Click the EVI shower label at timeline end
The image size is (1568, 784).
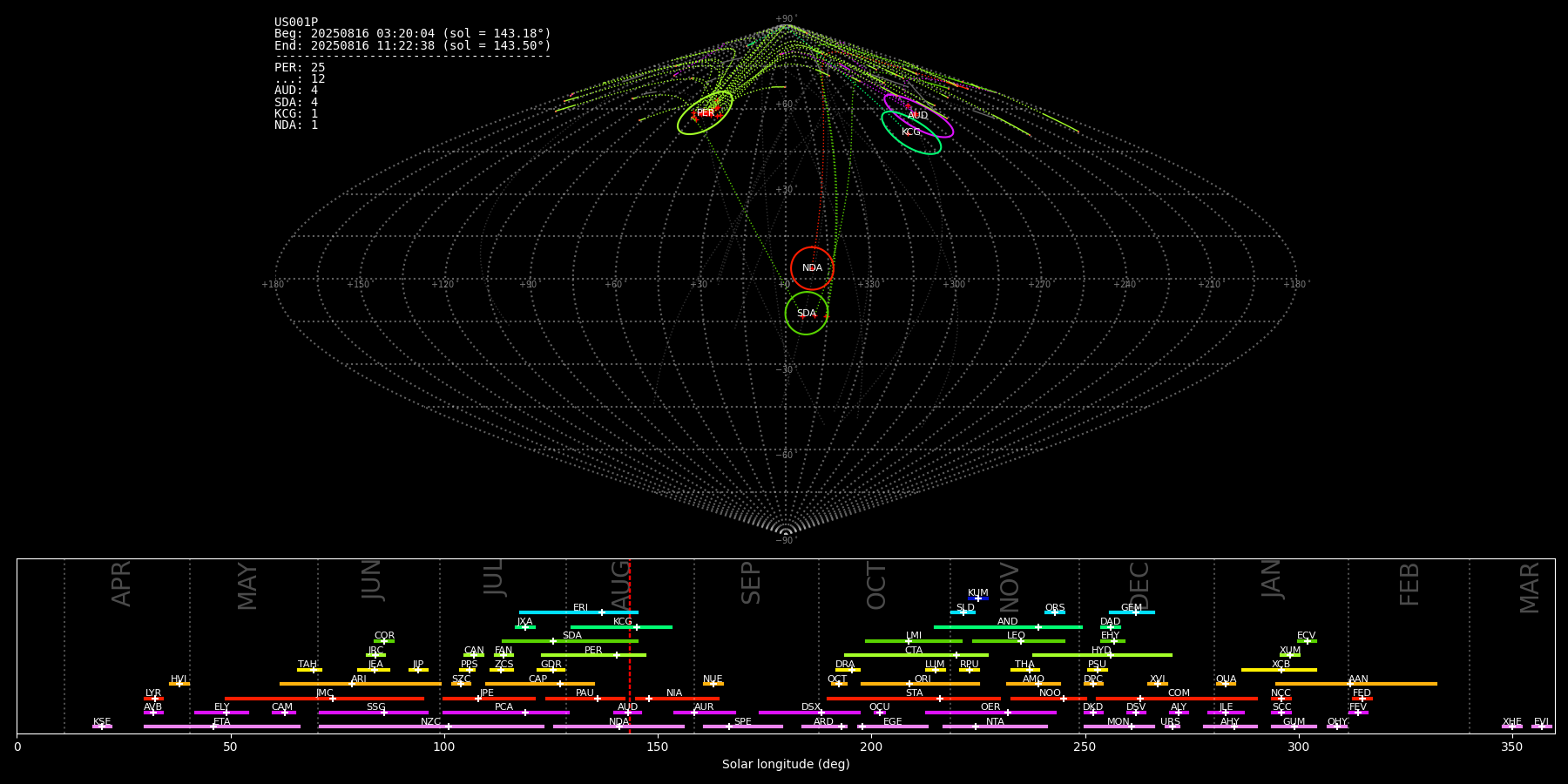click(1541, 722)
